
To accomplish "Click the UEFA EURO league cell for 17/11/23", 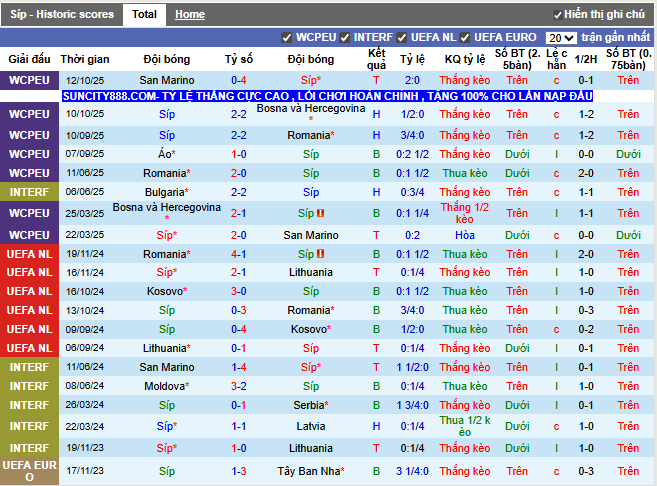I will click(x=29, y=471).
